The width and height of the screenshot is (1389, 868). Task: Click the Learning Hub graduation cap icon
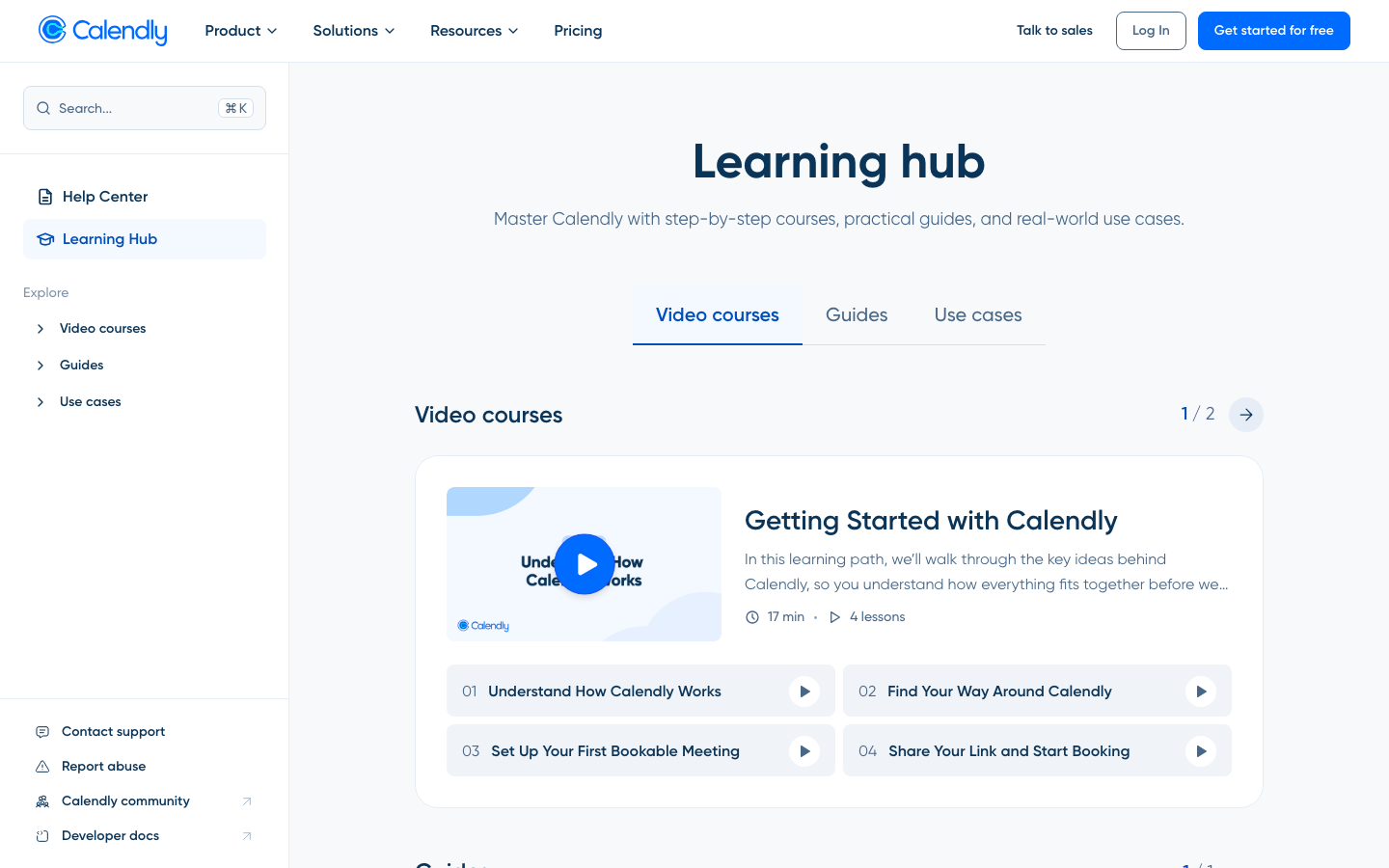(x=45, y=239)
